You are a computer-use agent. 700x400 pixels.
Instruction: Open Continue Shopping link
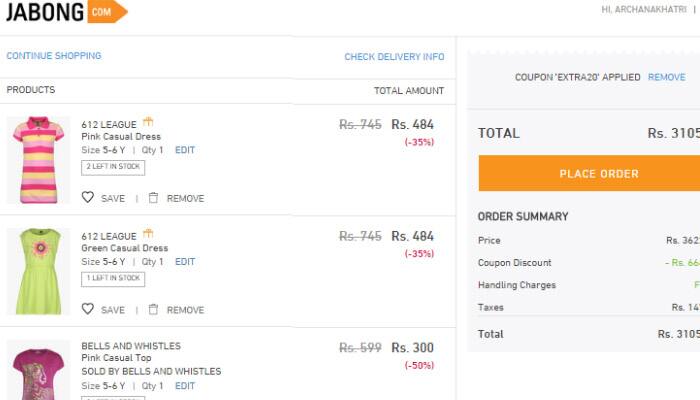tap(54, 56)
